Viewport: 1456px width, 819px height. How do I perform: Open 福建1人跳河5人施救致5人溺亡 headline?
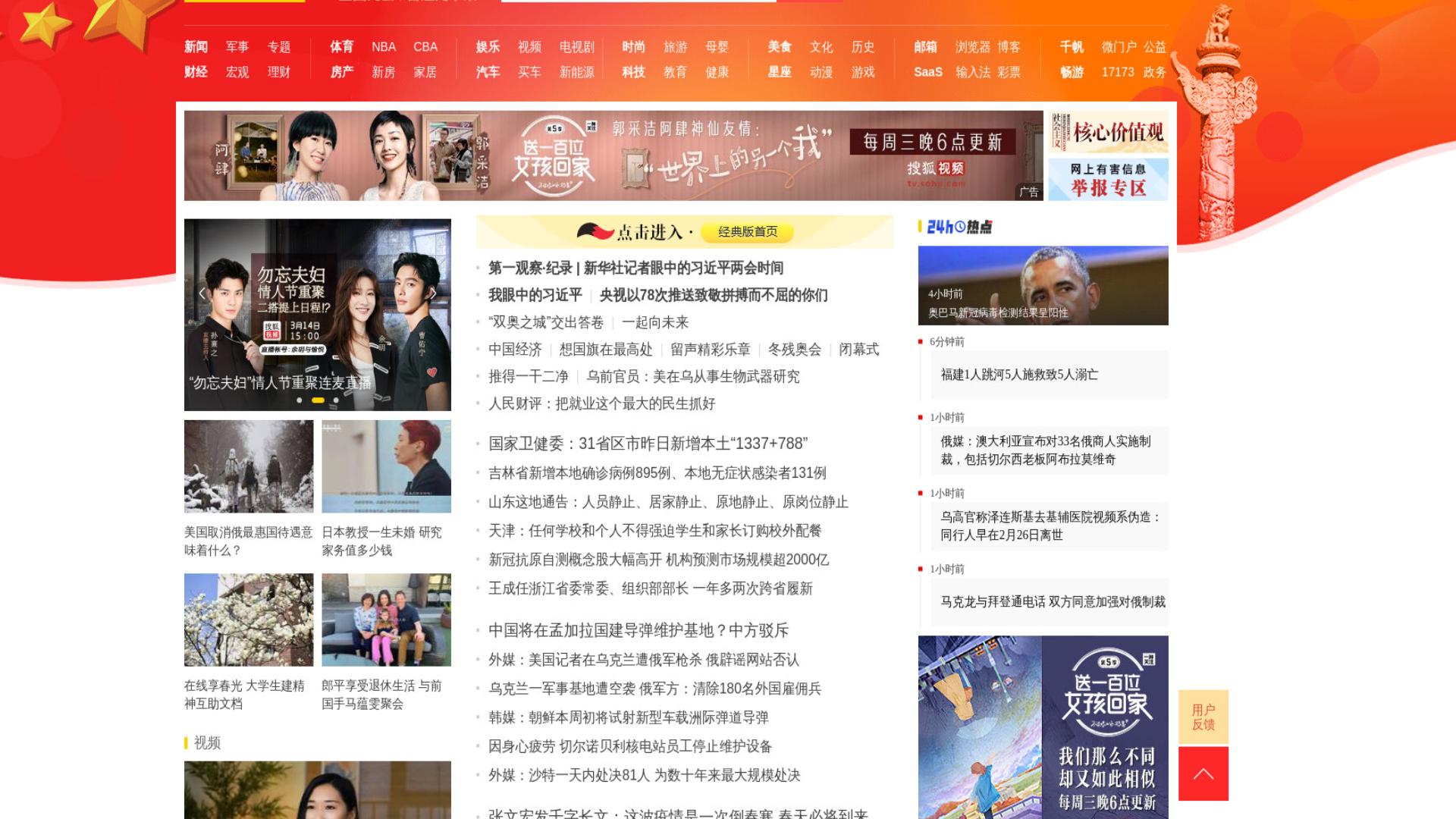(x=1019, y=375)
